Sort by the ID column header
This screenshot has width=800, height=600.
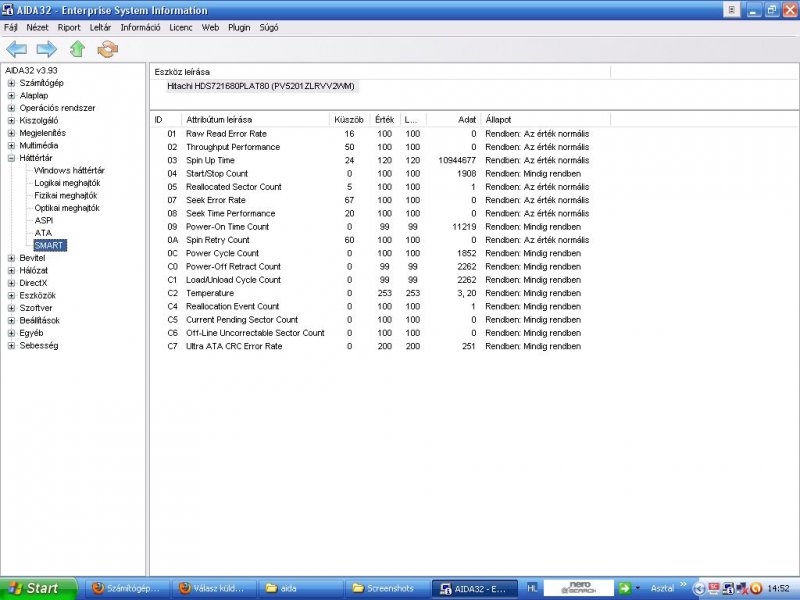click(166, 119)
